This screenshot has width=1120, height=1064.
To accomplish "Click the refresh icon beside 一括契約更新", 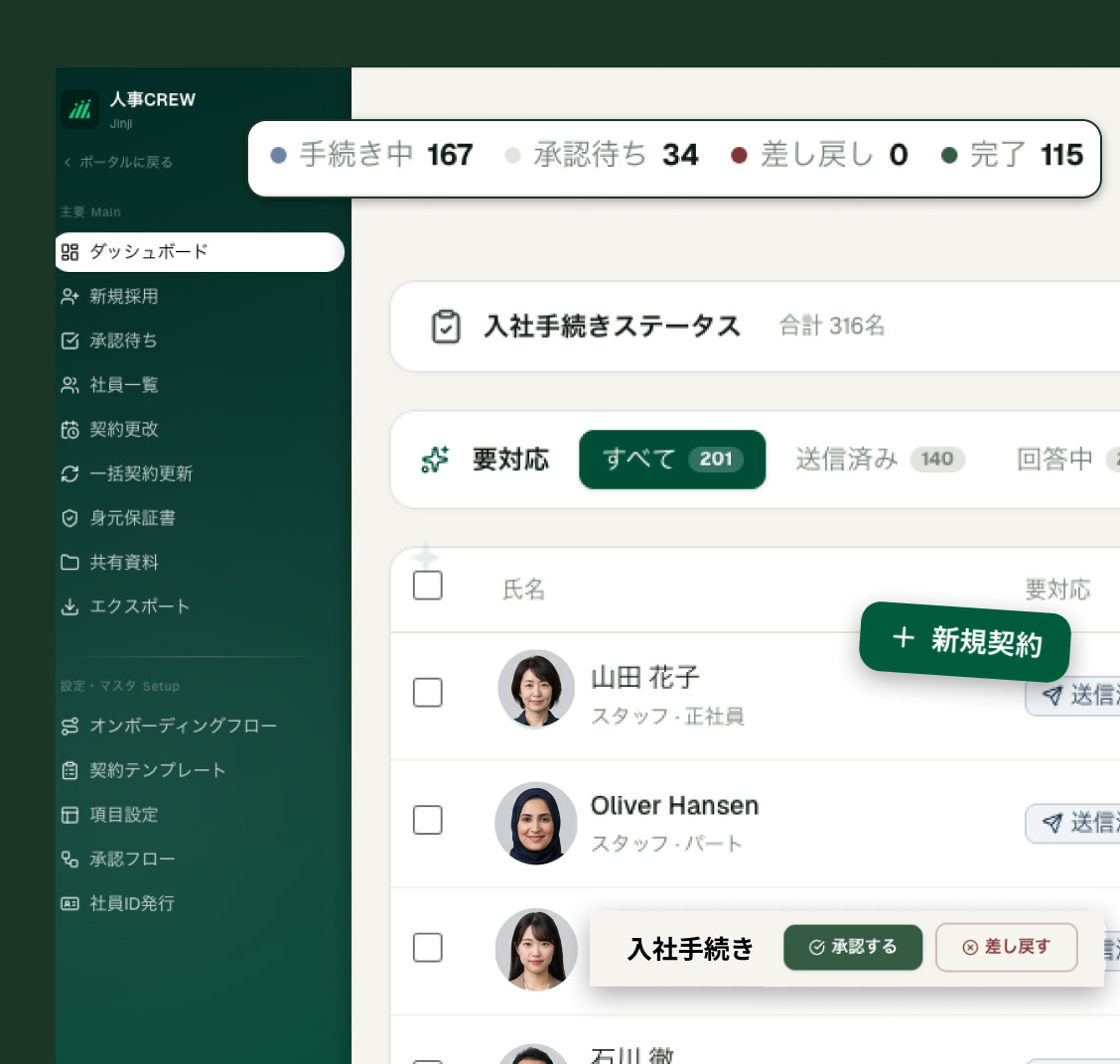I will pos(70,473).
